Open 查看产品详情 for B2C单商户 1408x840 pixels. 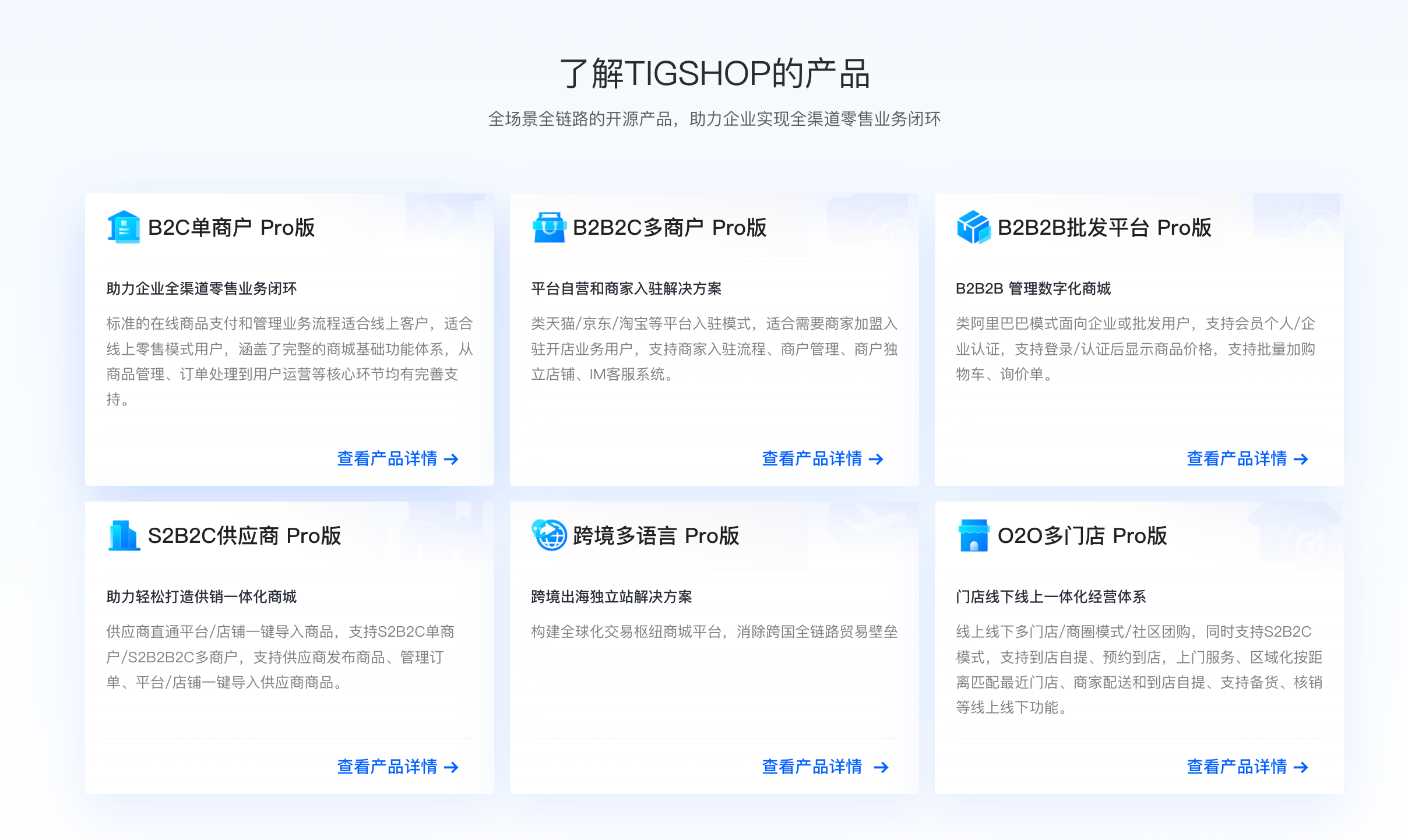pos(398,459)
